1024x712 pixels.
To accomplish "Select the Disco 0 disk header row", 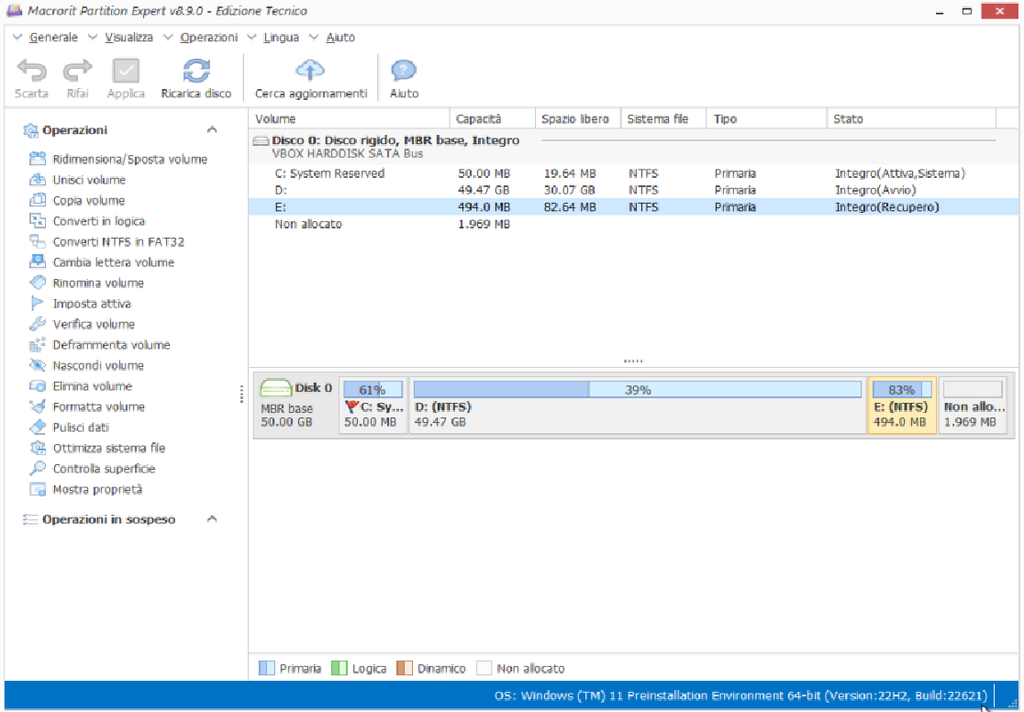I will click(633, 146).
